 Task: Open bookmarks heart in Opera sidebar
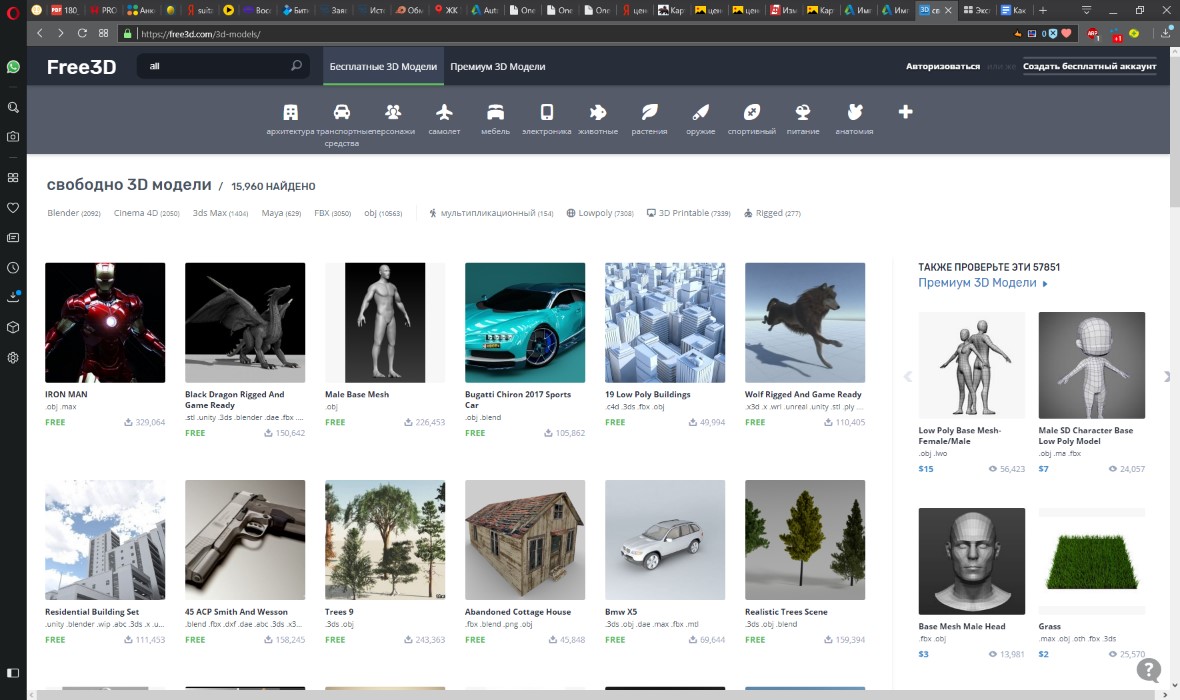pos(13,208)
